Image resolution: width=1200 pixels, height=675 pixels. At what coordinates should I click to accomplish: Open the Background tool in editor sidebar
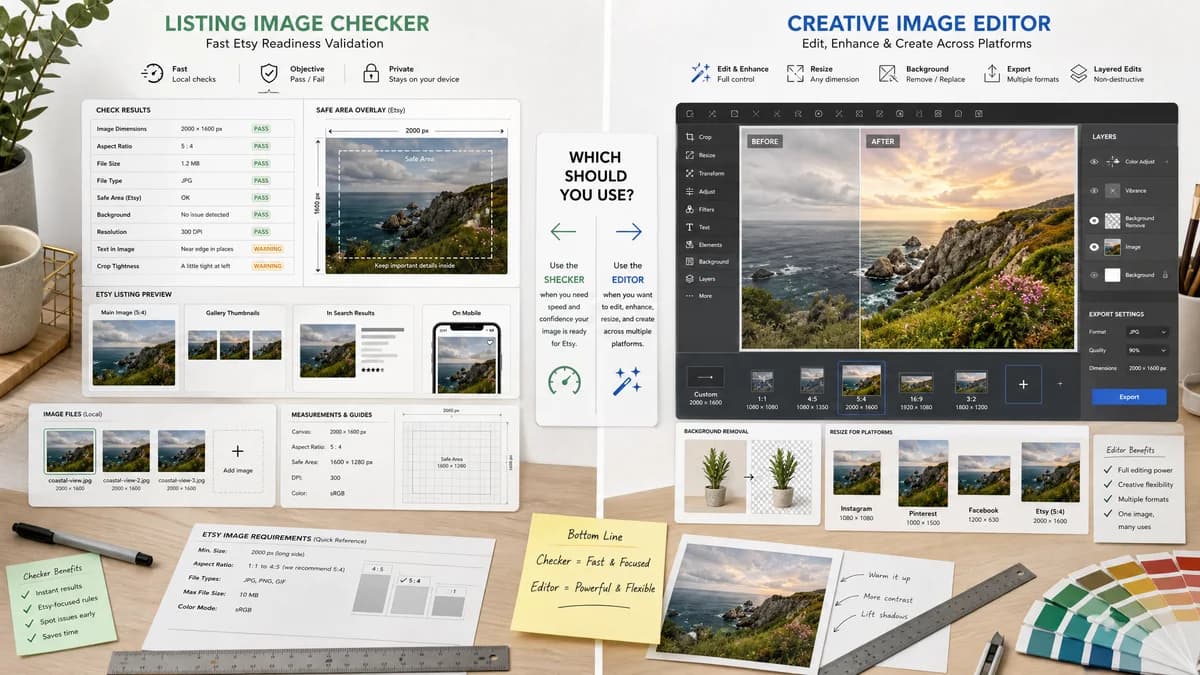706,261
